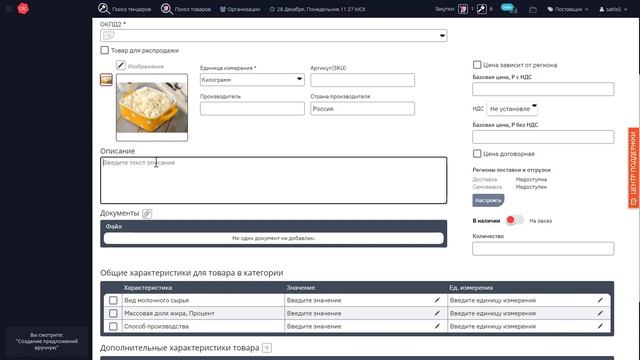Screen dimensions: 640x360
Task: Open the НДС Не установлен dropdown
Action: (512, 109)
